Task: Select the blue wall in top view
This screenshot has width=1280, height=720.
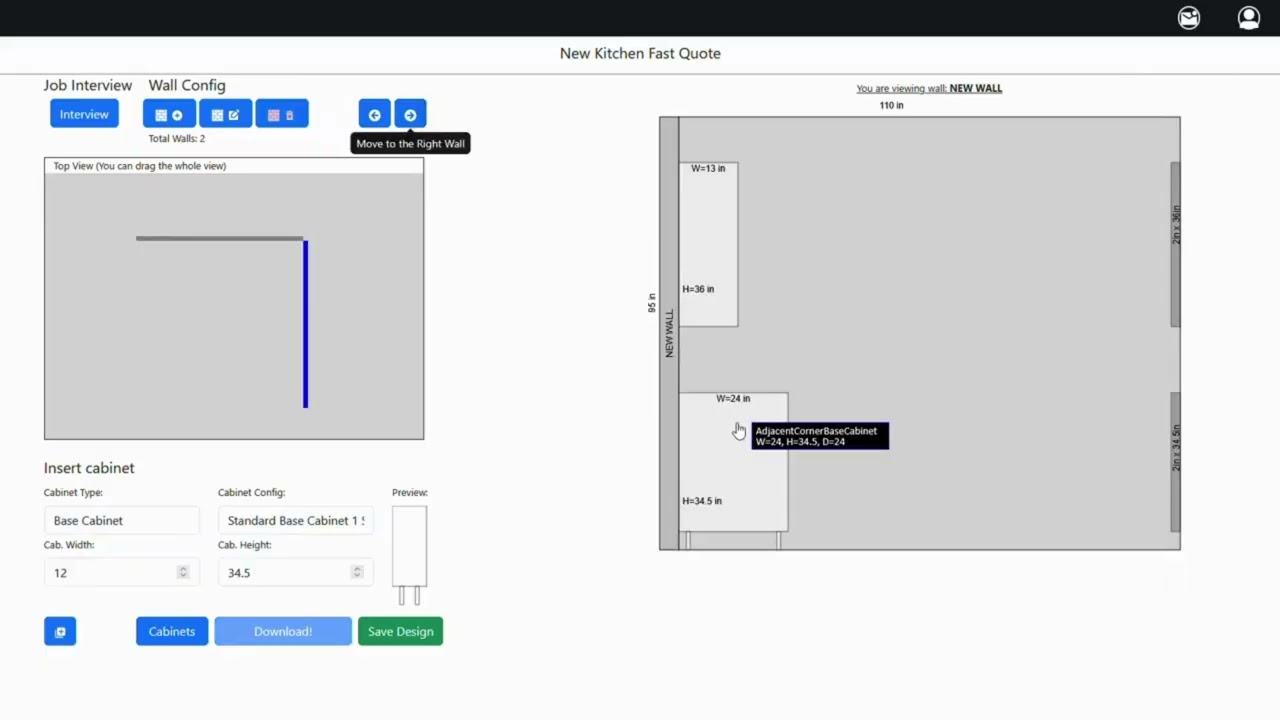Action: click(x=306, y=324)
